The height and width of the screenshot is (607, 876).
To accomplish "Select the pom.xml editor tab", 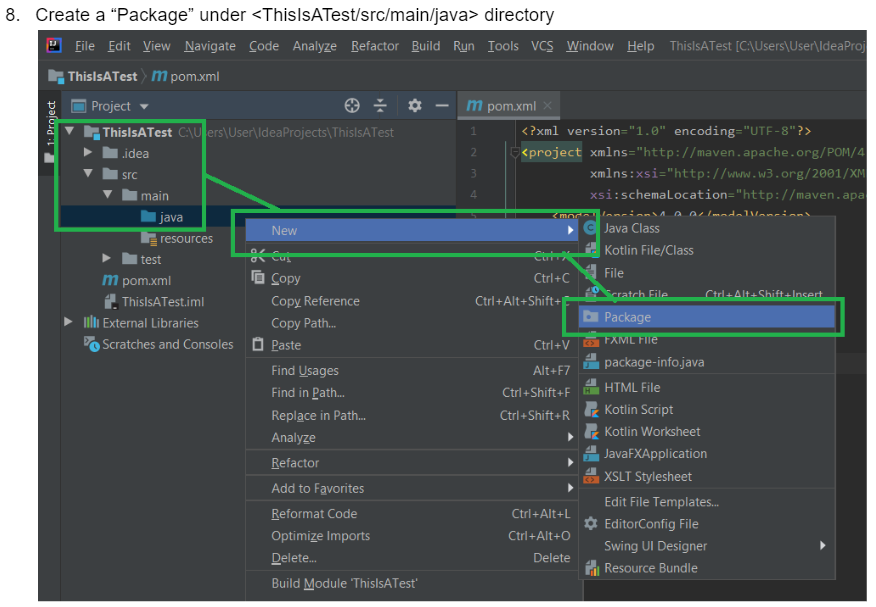I will click(x=508, y=106).
